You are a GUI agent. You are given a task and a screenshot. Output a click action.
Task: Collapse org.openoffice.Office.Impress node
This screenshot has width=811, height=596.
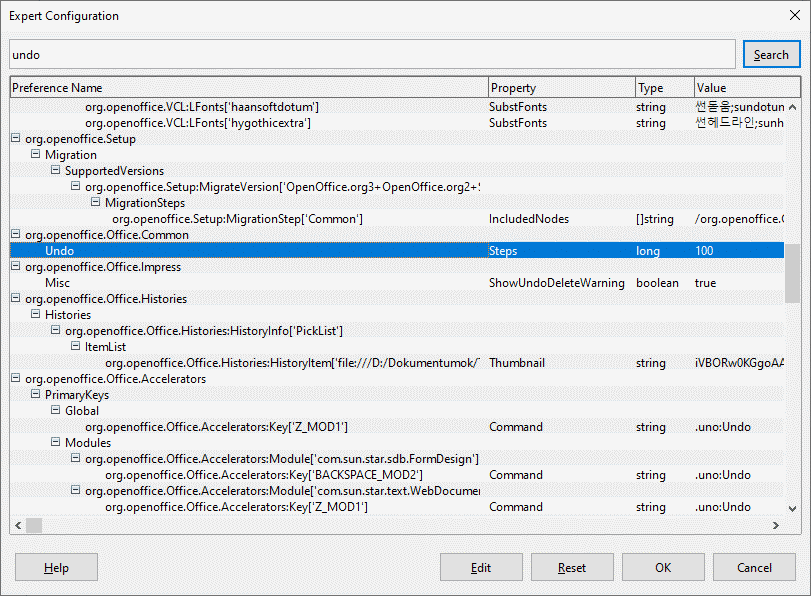coord(16,267)
